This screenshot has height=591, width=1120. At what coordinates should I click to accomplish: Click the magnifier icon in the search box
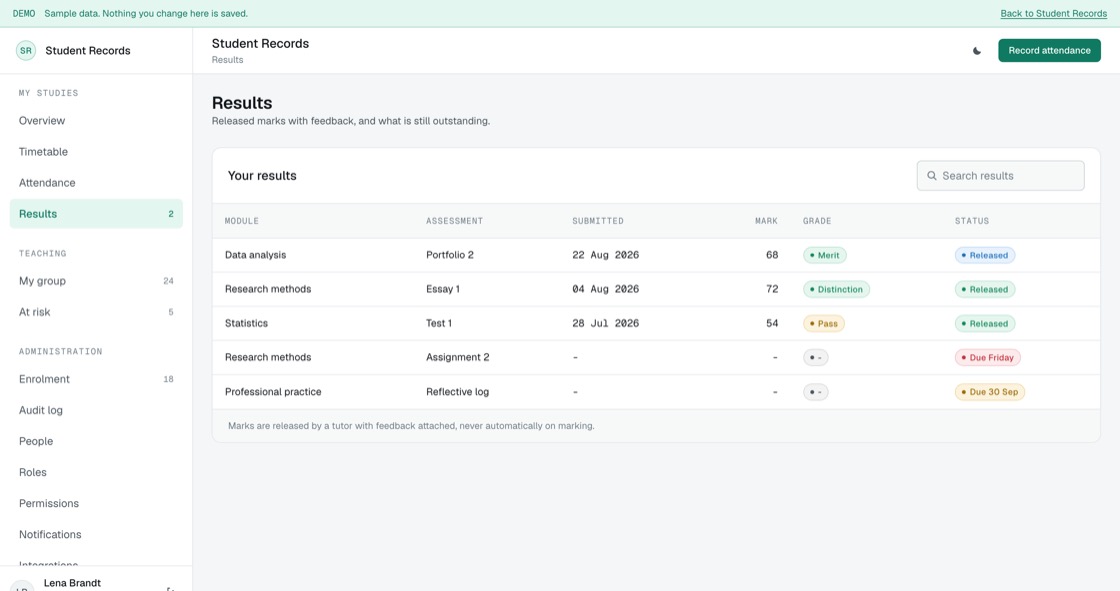(931, 176)
